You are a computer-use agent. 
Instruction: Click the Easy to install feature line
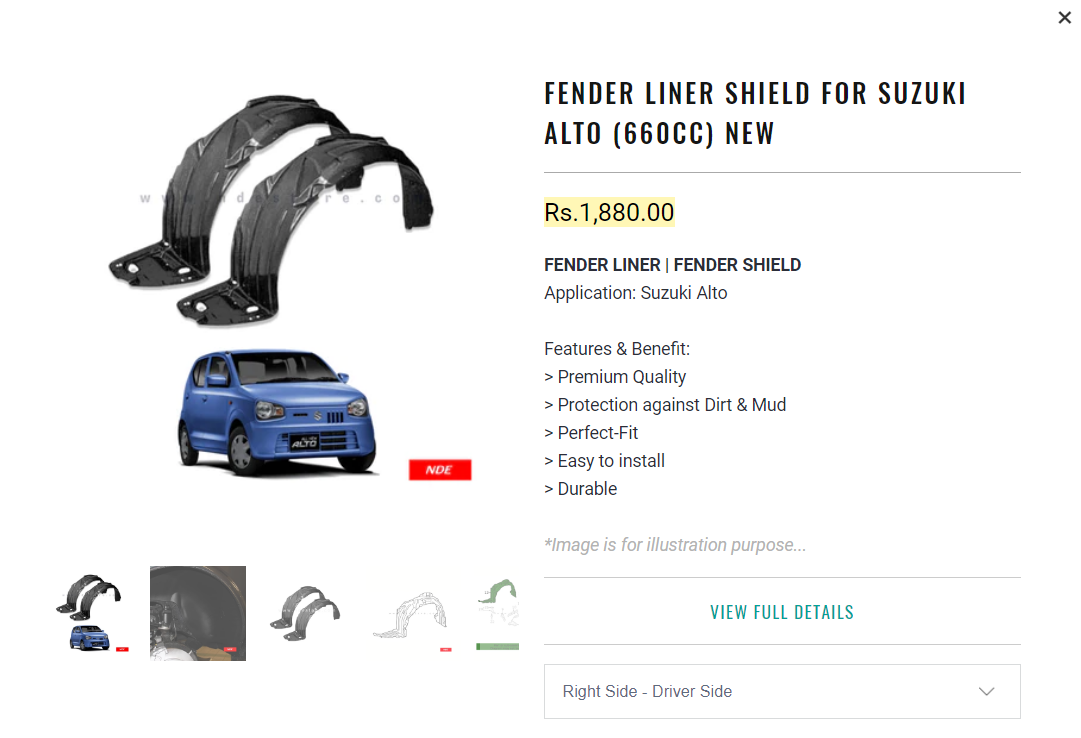pyautogui.click(x=605, y=461)
